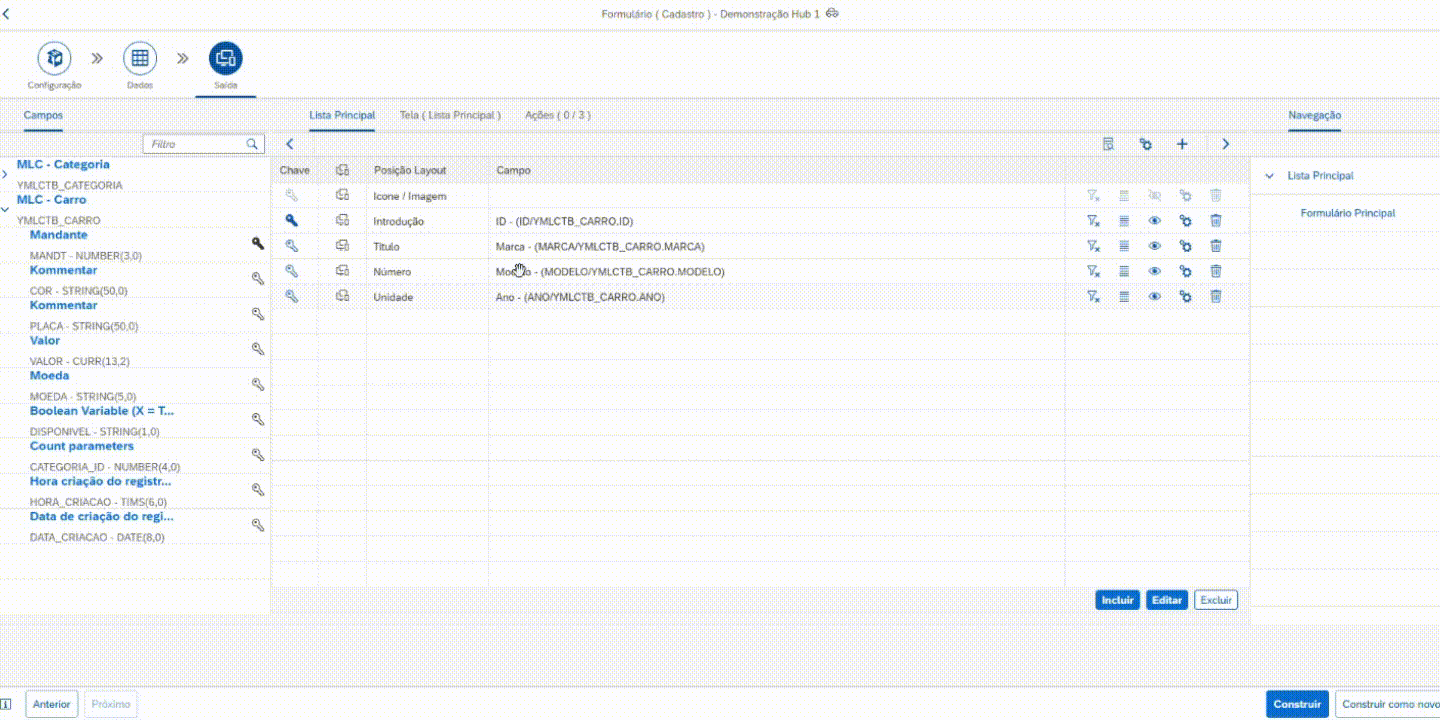Switch to Tela ( Lista Principal ) tab
The height and width of the screenshot is (720, 1440).
click(x=450, y=115)
